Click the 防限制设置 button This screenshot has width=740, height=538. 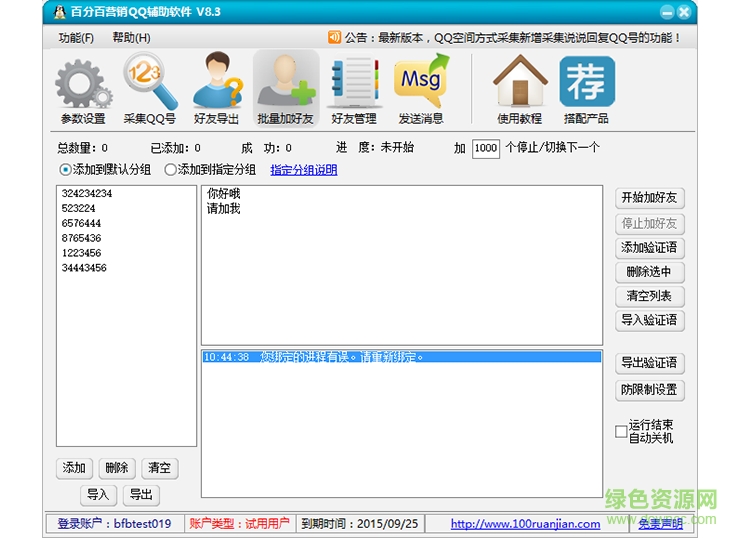tap(649, 389)
